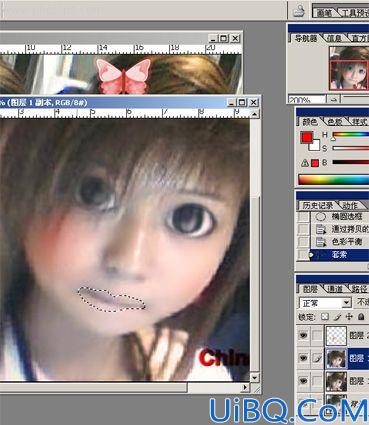Click thumbnail of the highlighted active layer
369x425 pixels.
pyautogui.click(x=336, y=358)
